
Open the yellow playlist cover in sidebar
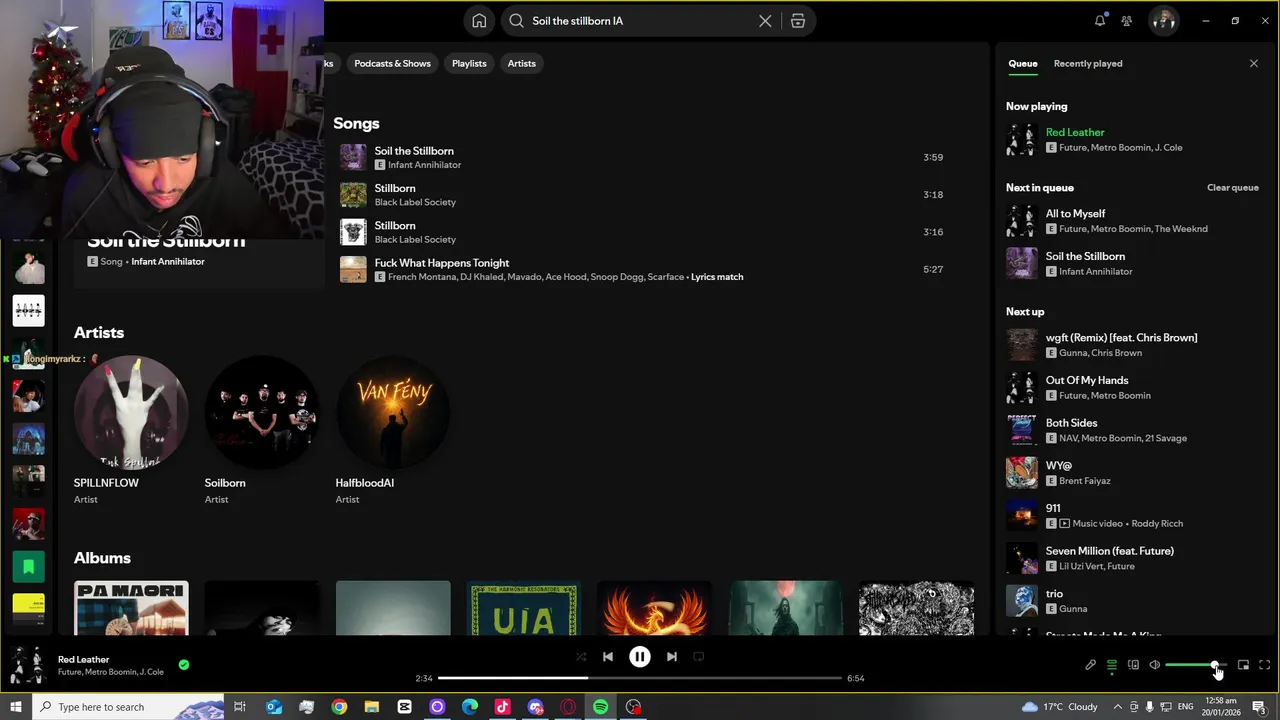[x=29, y=609]
